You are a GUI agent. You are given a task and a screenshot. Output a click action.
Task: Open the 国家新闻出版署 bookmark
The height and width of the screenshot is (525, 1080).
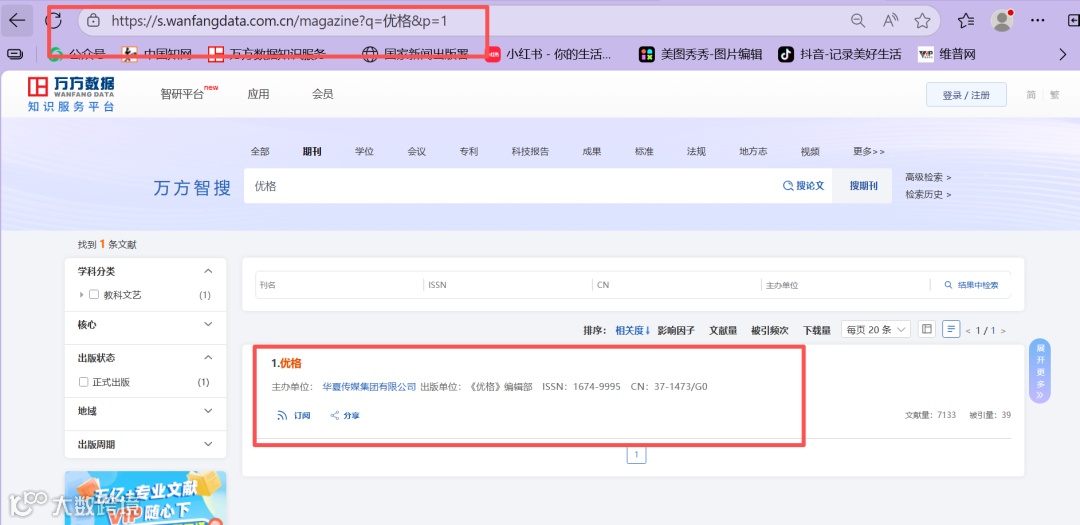pos(416,54)
